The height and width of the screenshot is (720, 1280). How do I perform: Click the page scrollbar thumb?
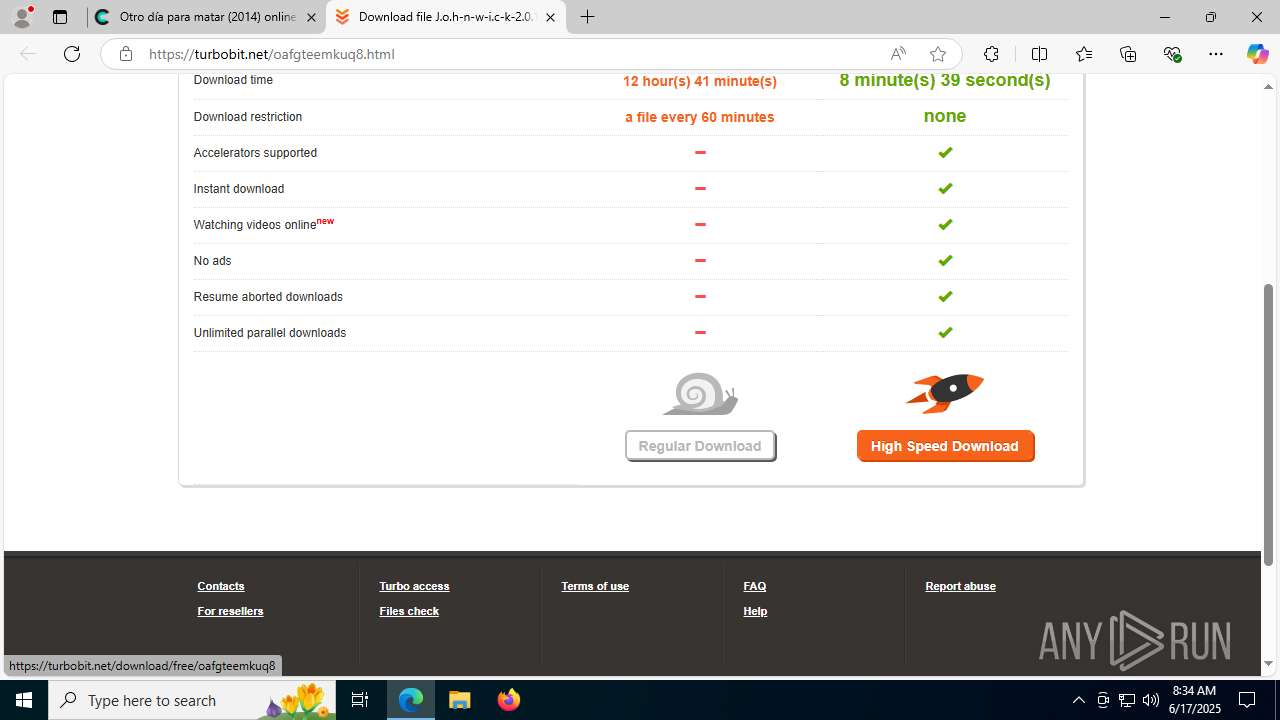[1268, 424]
